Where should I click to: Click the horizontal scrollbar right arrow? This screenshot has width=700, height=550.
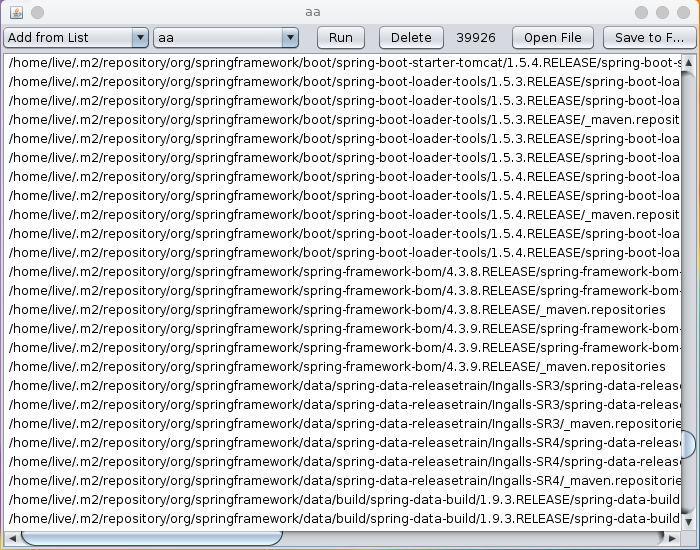672,538
